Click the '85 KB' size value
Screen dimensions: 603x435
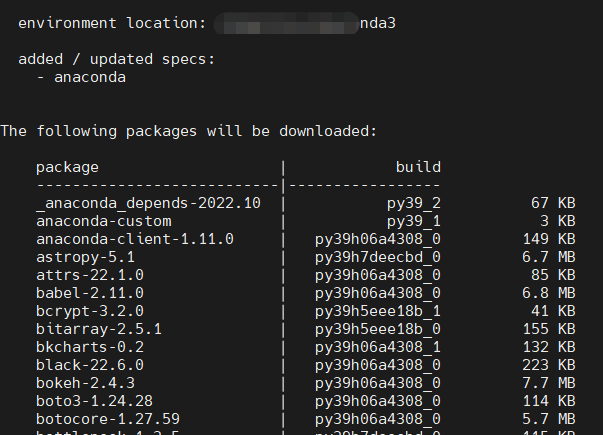pyautogui.click(x=553, y=275)
